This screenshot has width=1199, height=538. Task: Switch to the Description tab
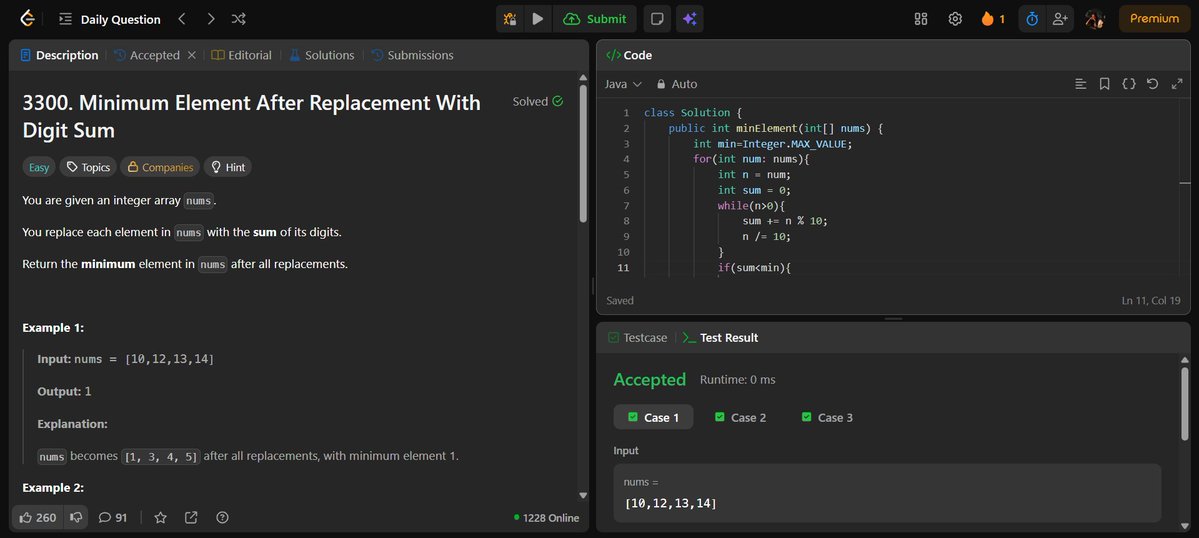(x=60, y=55)
